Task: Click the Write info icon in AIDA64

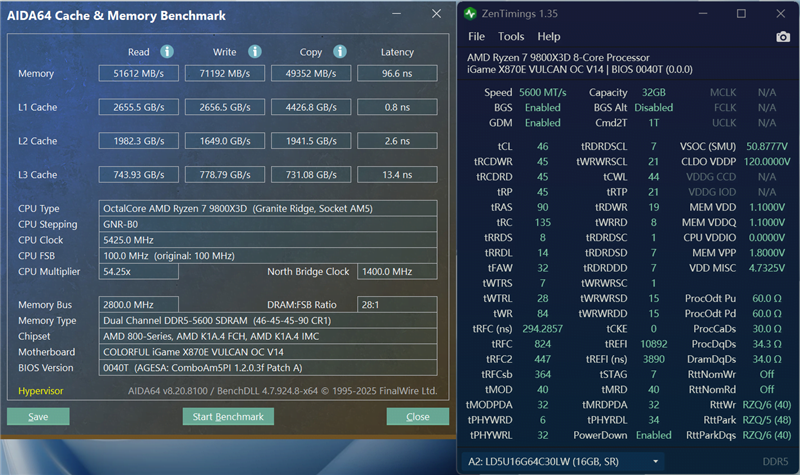Action: tap(255, 52)
